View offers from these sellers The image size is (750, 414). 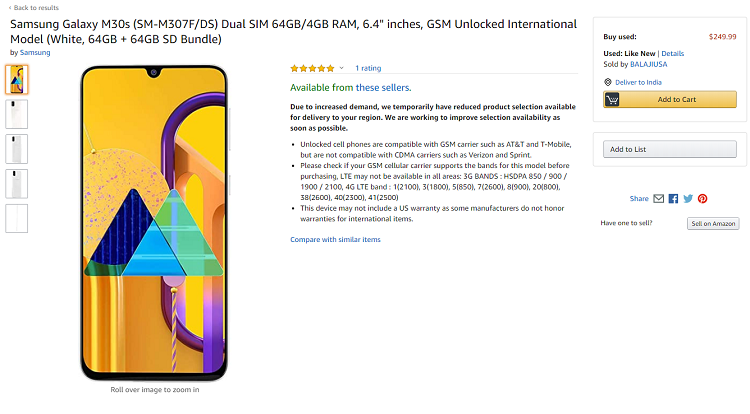pos(383,87)
